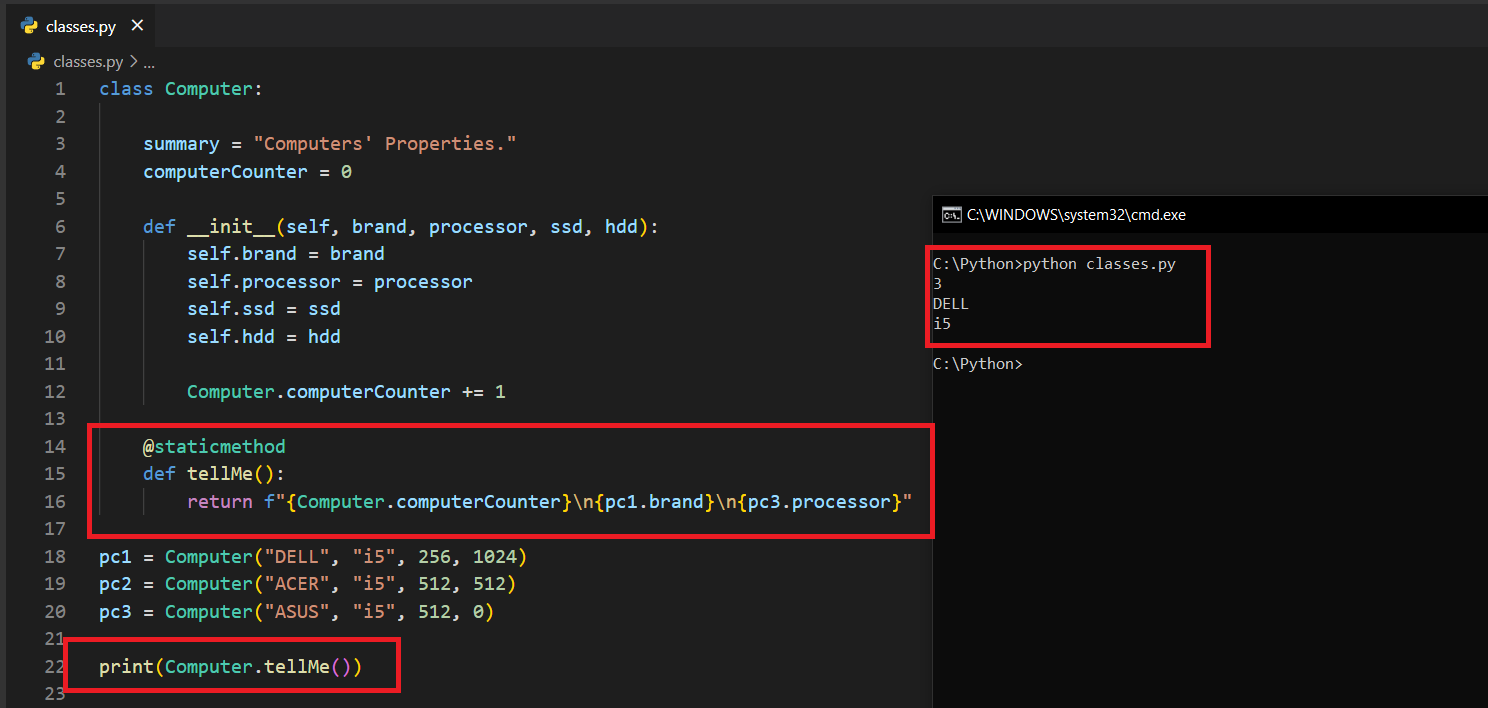Click the Python icon in the breadcrumb bar
The image size is (1488, 708).
pos(37,62)
